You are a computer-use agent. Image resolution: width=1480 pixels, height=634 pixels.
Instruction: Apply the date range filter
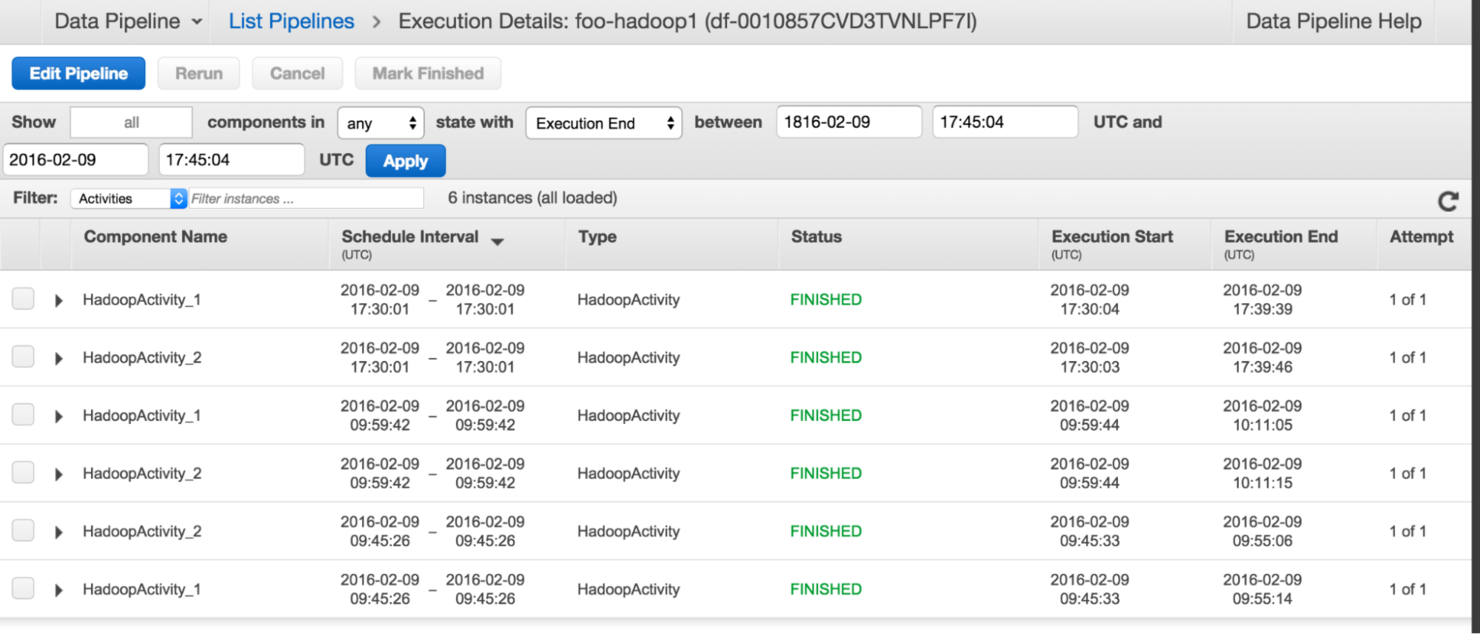(x=405, y=160)
